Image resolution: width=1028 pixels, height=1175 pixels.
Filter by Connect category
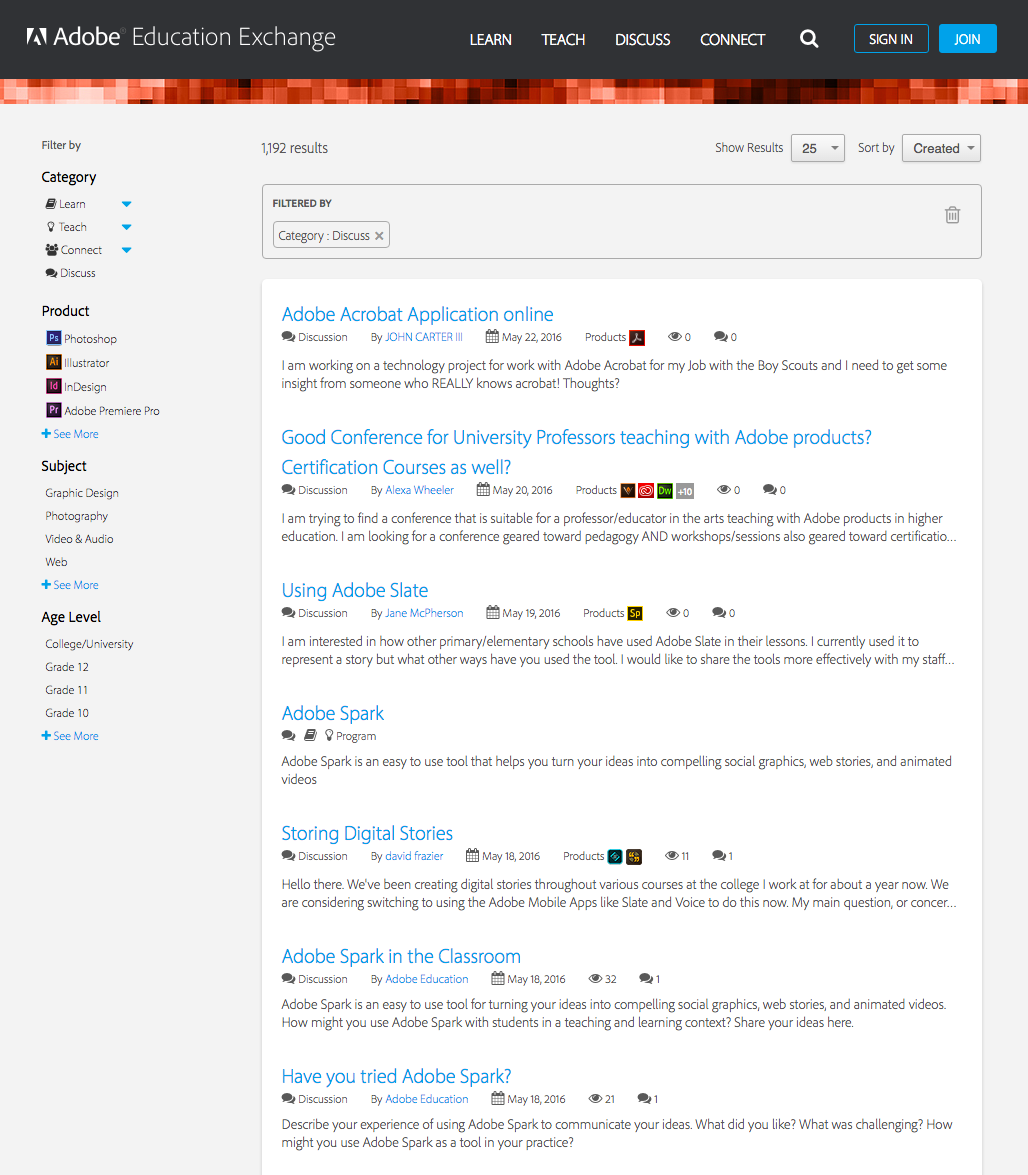(x=73, y=250)
